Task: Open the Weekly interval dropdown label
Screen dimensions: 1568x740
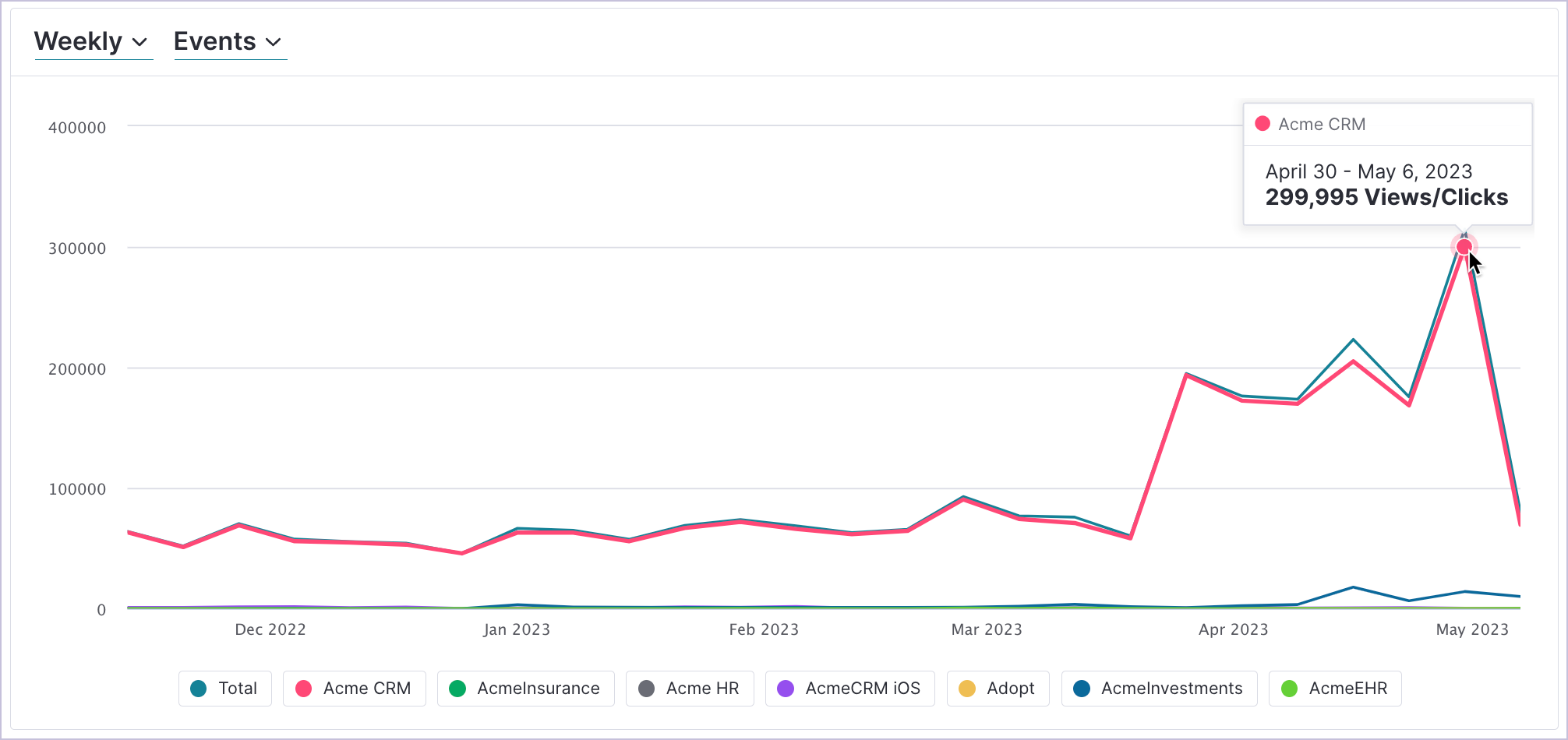Action: 78,41
